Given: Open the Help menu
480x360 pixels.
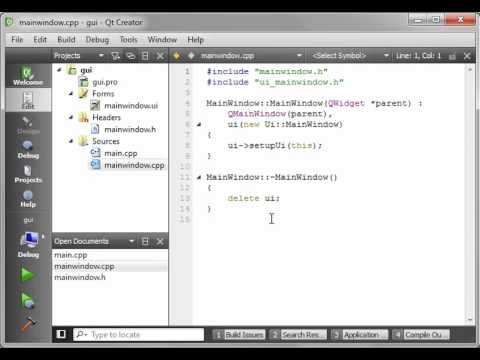Looking at the screenshot, I should pyautogui.click(x=195, y=40).
